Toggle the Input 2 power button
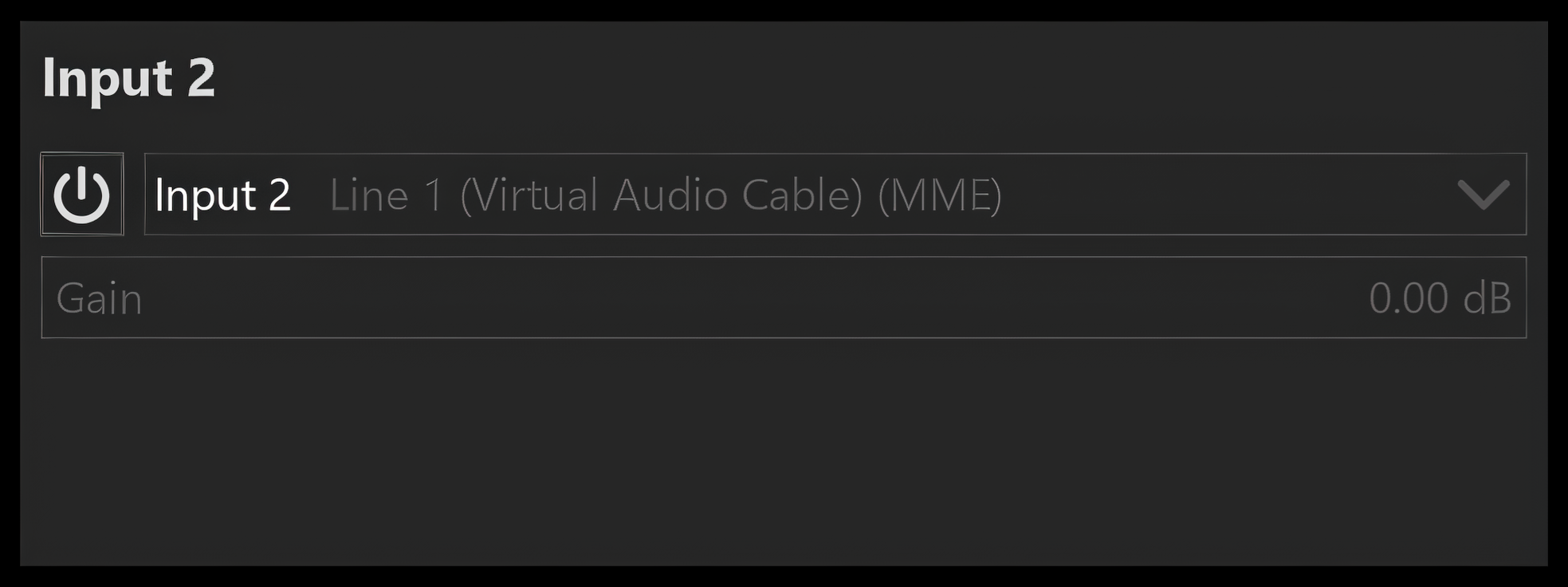The image size is (1568, 587). (x=82, y=194)
